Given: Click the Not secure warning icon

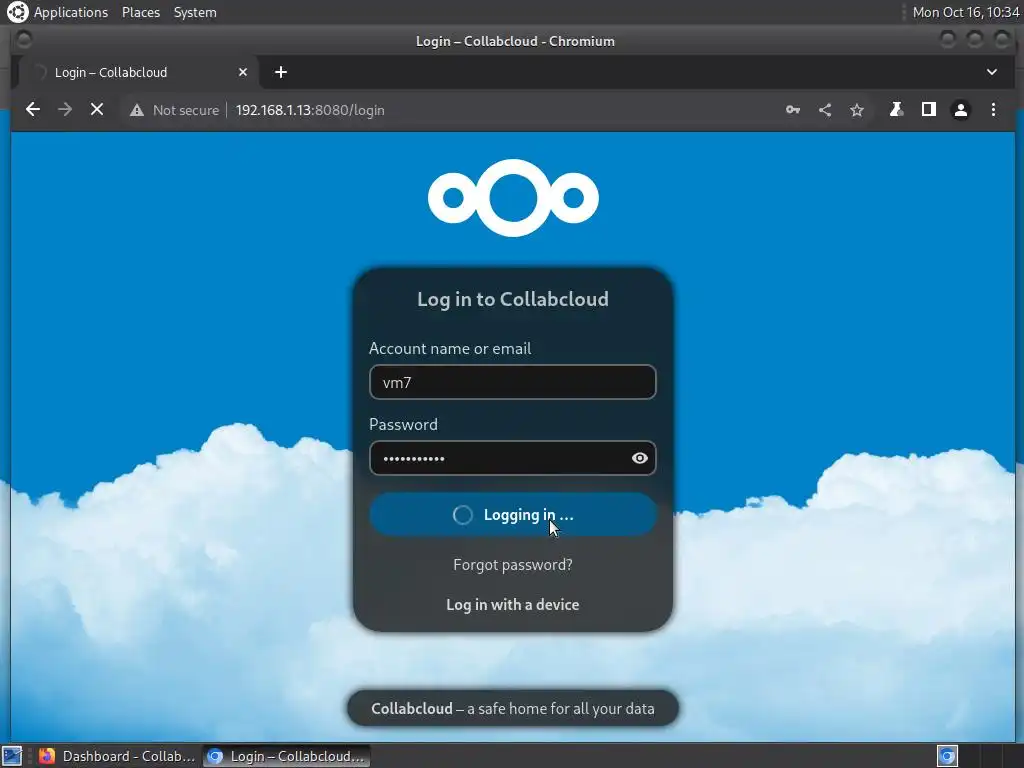Looking at the screenshot, I should [x=136, y=110].
